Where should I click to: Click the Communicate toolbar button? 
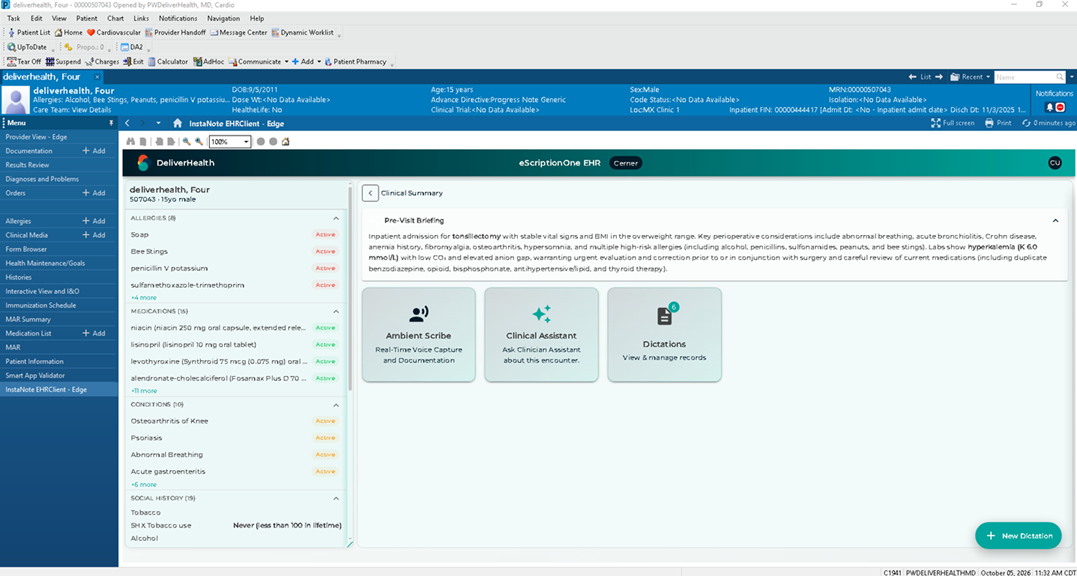coord(255,62)
